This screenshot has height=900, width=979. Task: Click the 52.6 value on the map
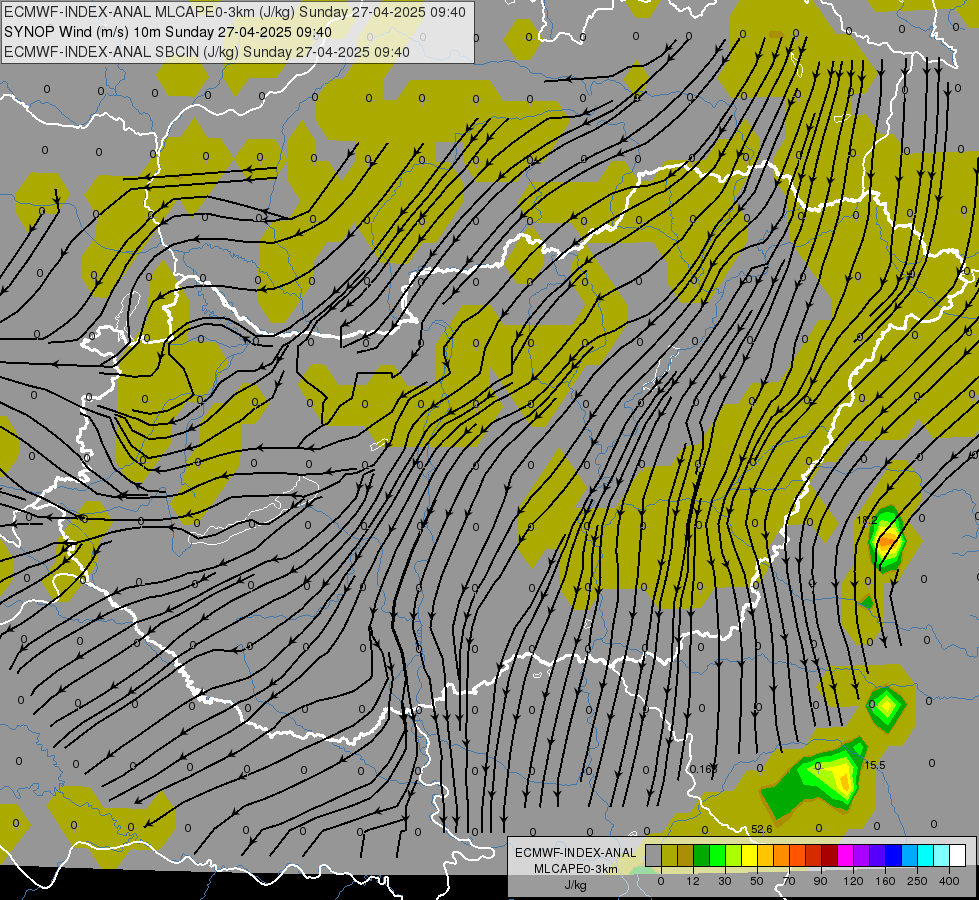[x=762, y=829]
